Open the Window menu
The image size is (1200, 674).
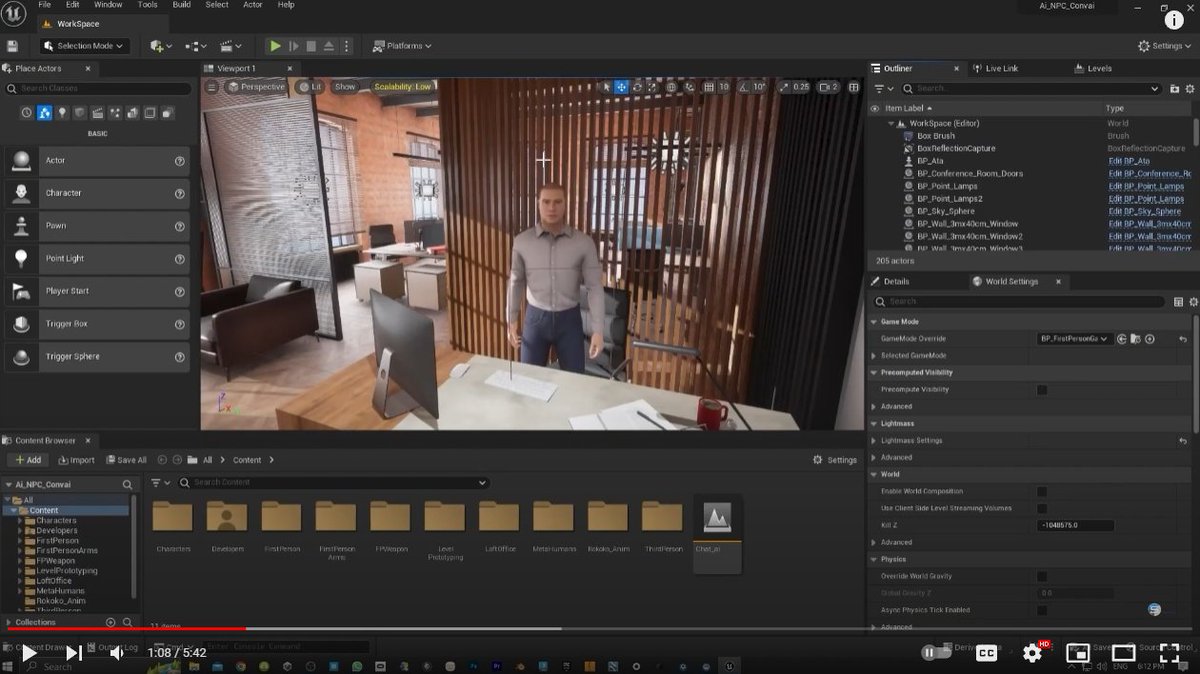(107, 4)
